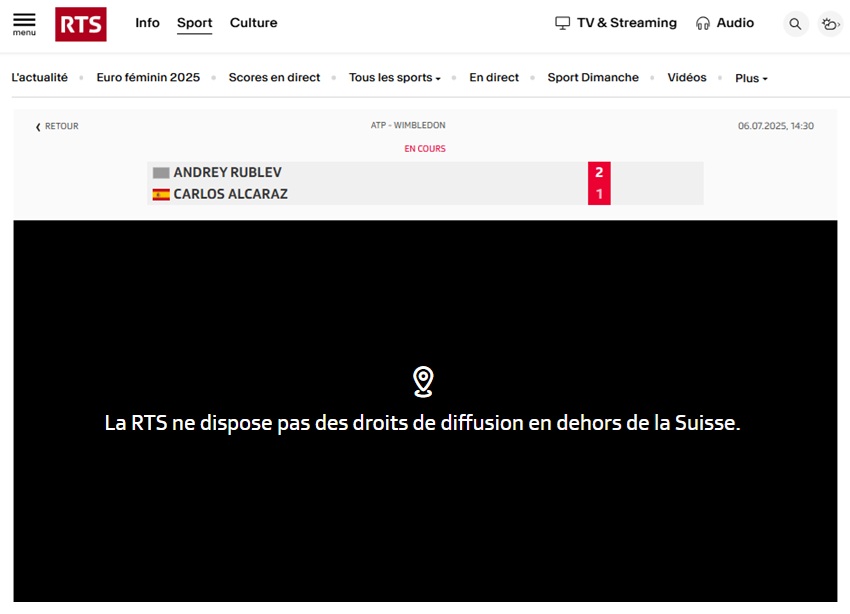
Task: Expand the Plus dropdown menu
Action: pyautogui.click(x=751, y=78)
